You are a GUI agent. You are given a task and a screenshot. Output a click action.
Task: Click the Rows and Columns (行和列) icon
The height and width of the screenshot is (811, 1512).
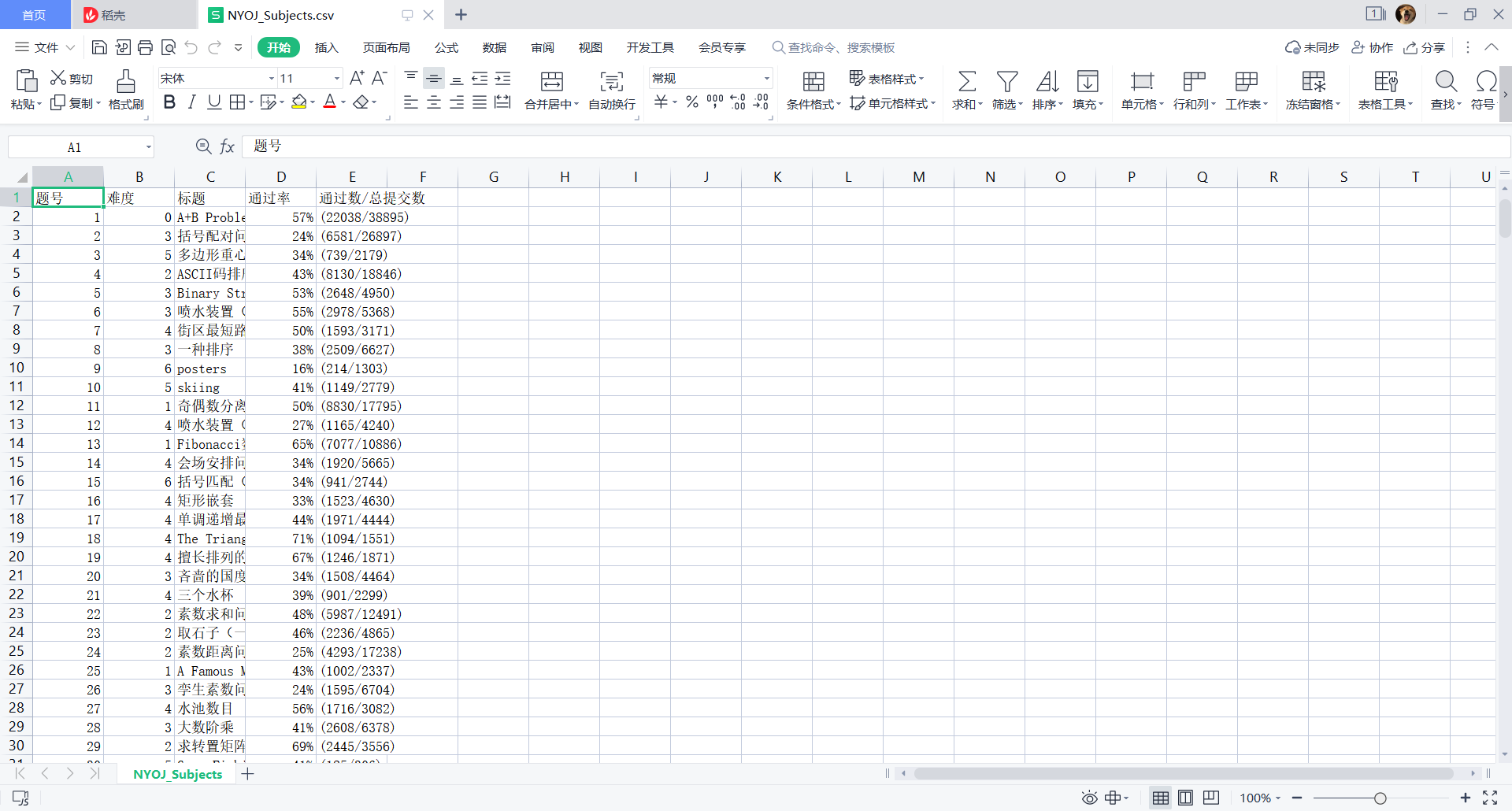tap(1195, 81)
